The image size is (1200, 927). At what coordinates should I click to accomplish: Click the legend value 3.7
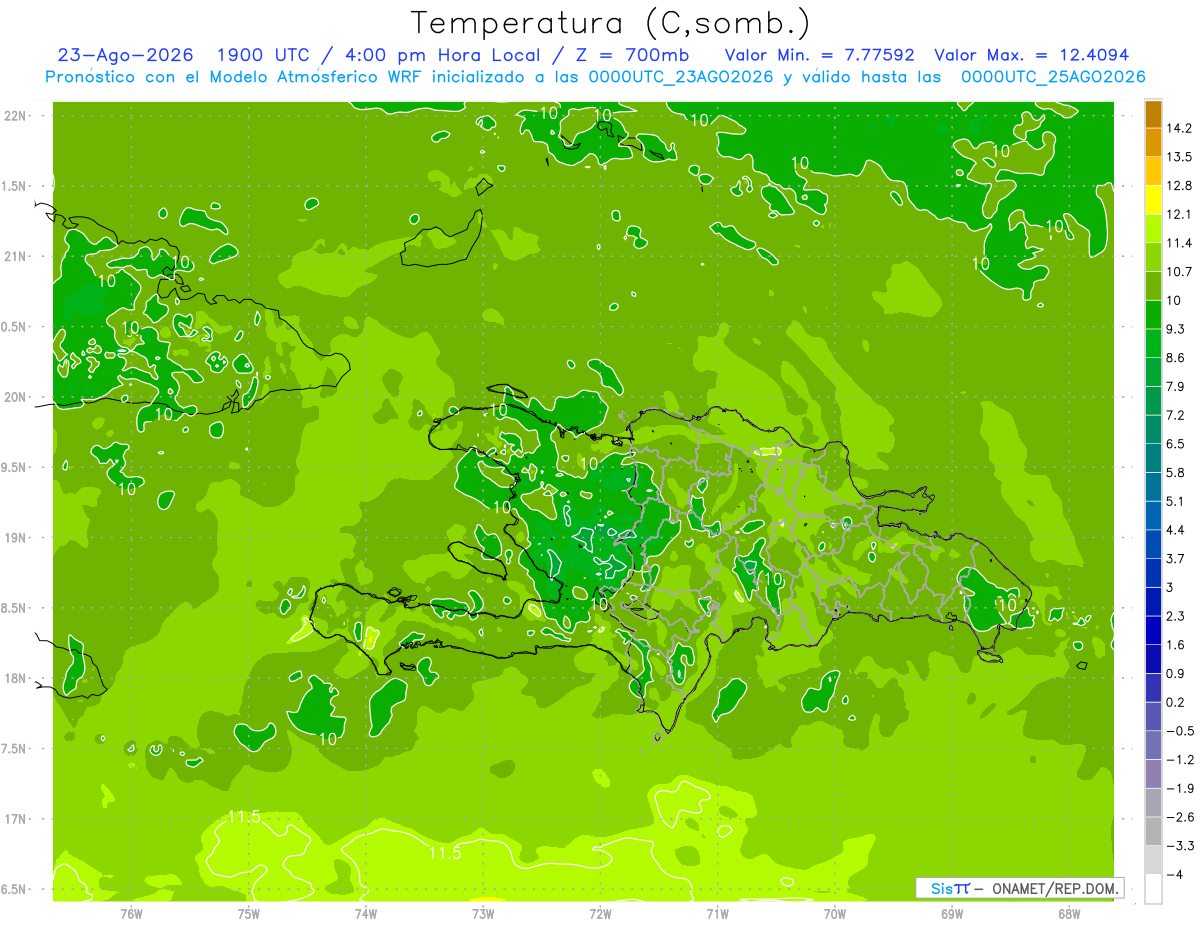[1176, 559]
